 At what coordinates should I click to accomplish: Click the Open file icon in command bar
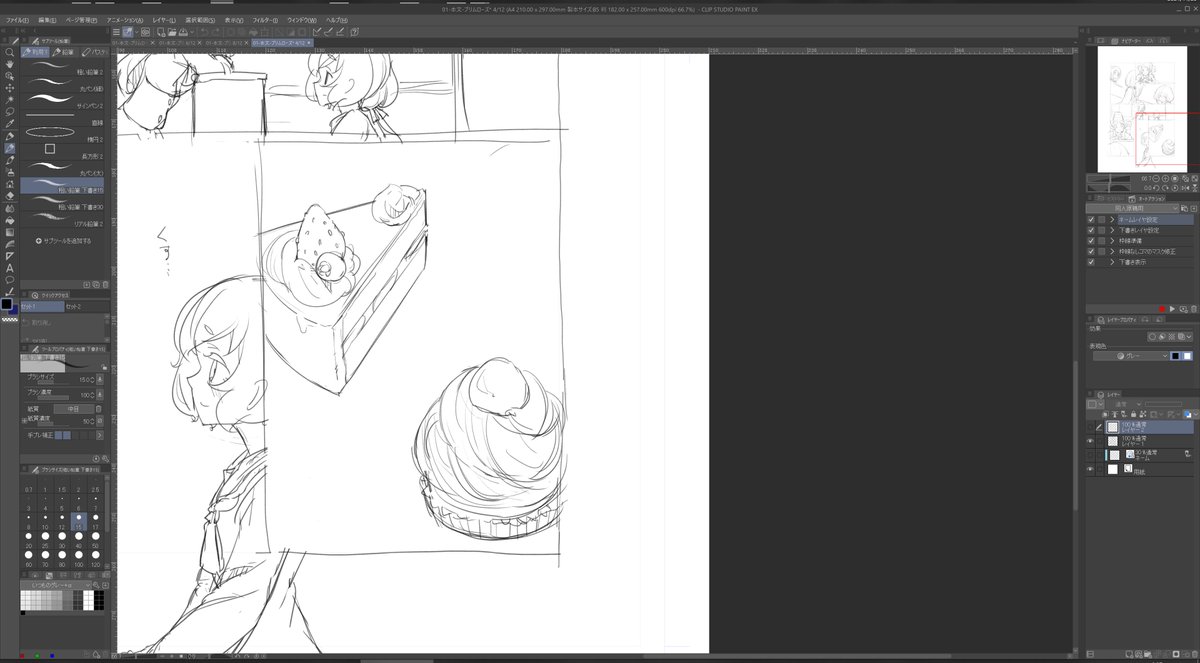[172, 32]
